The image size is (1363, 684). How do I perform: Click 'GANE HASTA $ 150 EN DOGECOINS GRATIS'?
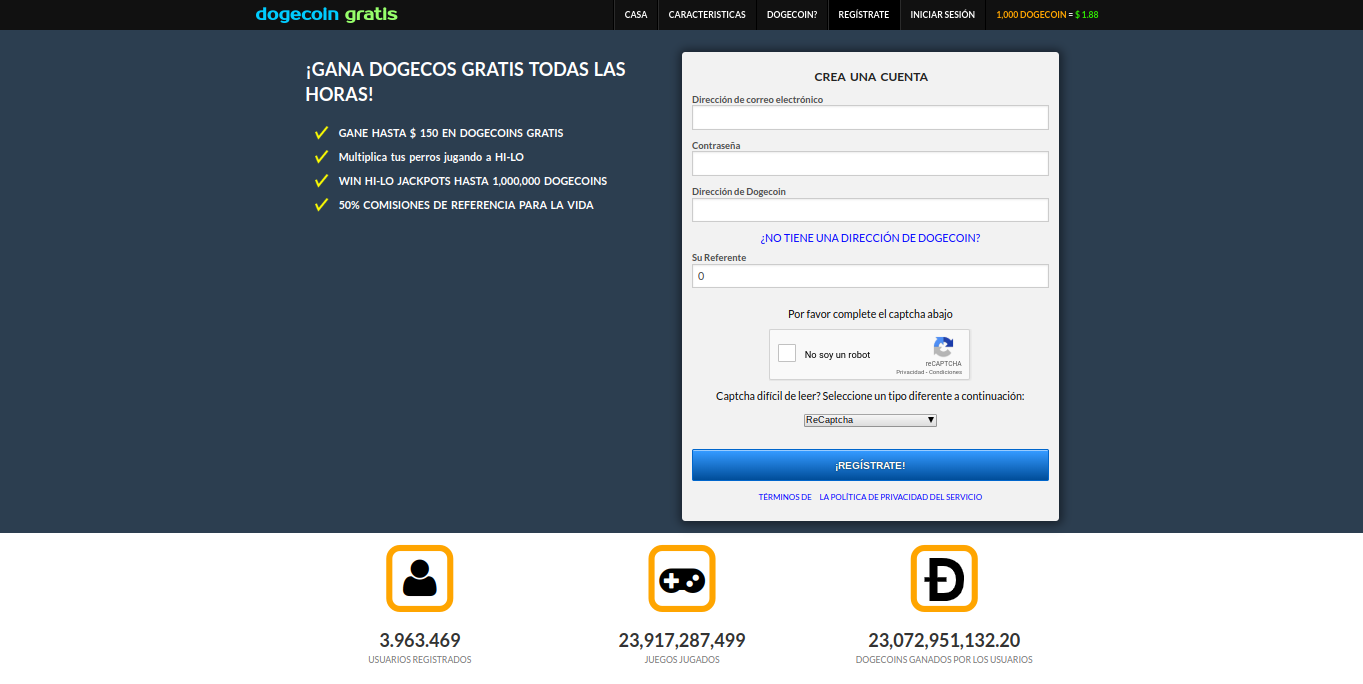[451, 133]
